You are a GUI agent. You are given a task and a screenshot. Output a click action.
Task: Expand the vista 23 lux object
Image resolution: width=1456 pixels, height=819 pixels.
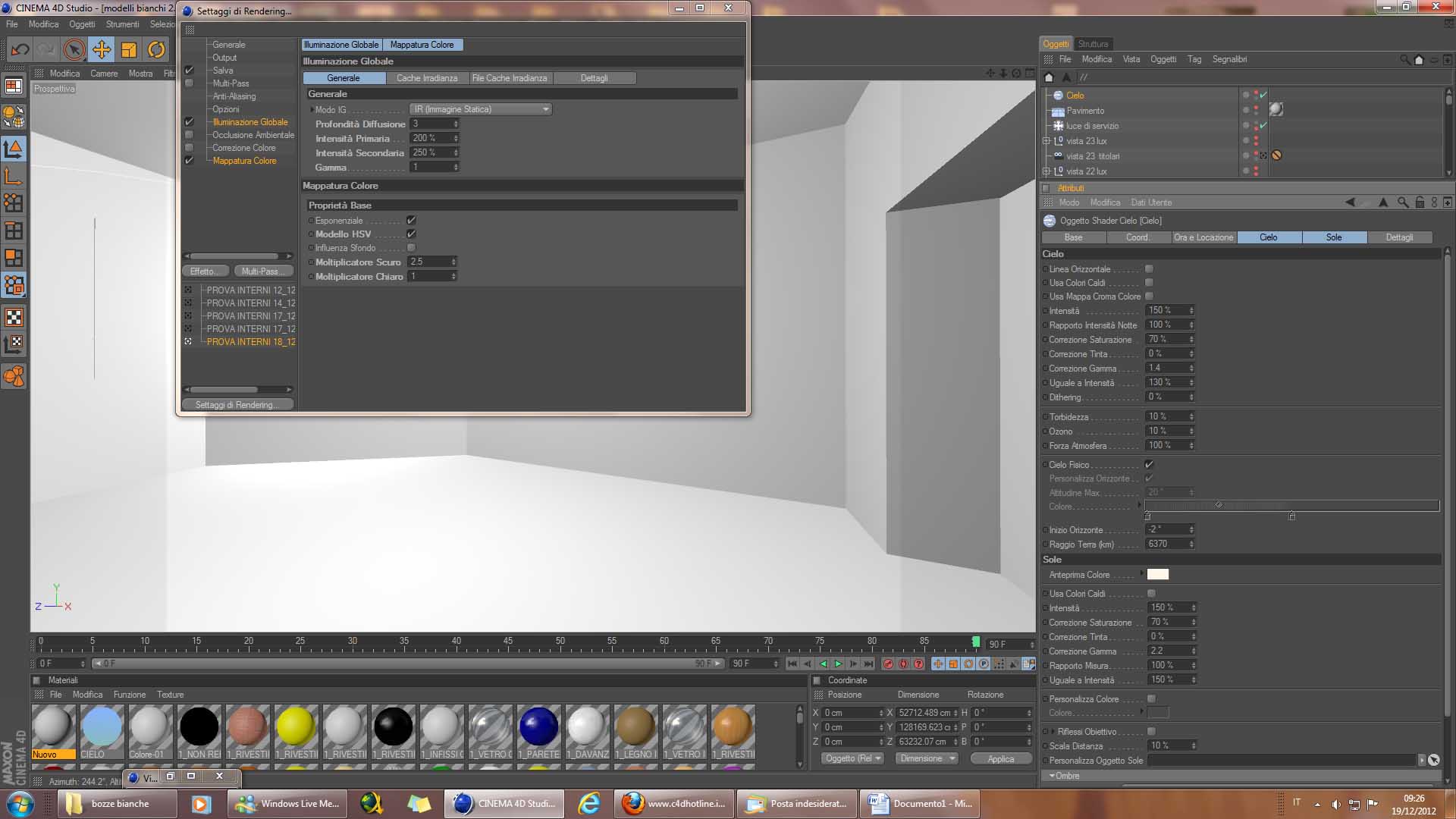tap(1046, 141)
